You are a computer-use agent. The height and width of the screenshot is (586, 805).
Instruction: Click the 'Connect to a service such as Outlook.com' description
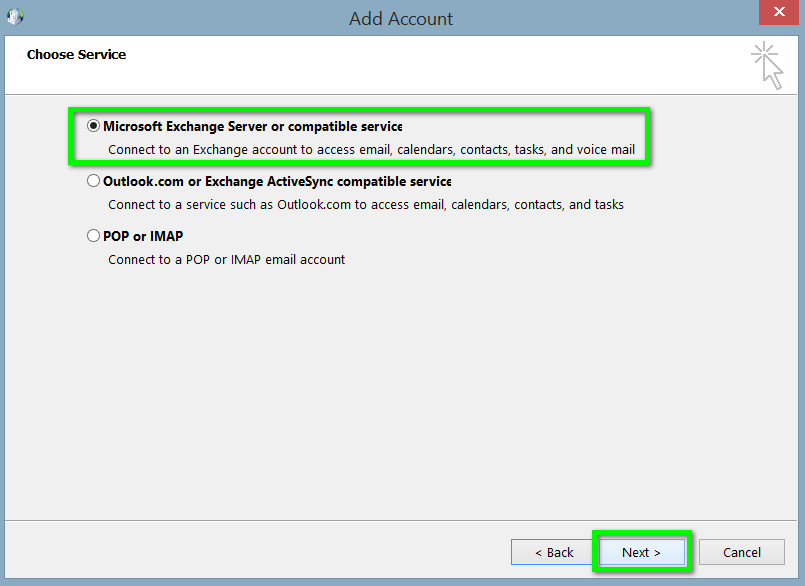pos(366,204)
